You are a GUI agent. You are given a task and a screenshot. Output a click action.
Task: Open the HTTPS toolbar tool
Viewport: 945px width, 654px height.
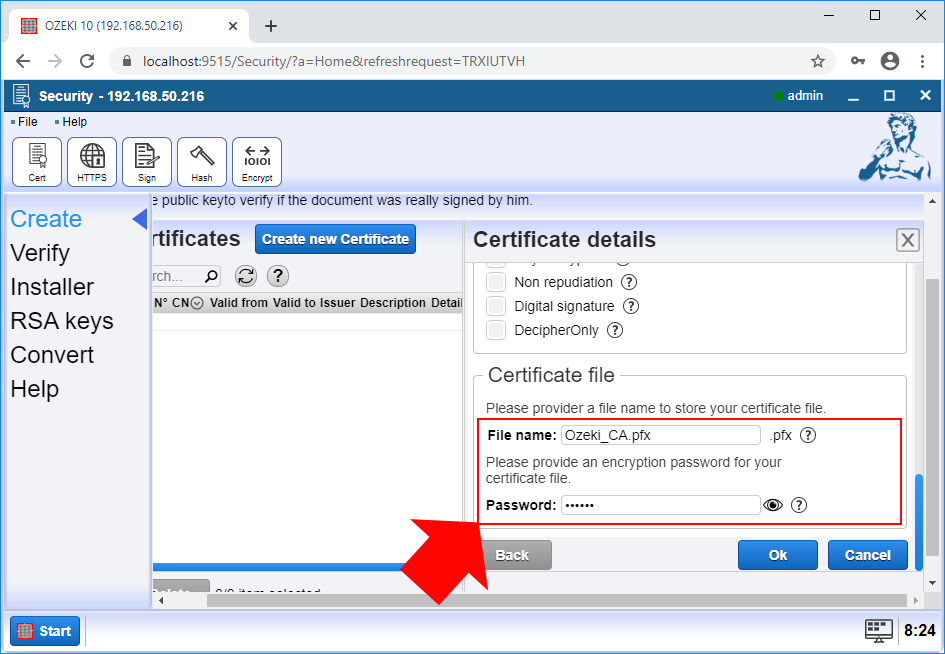click(92, 162)
